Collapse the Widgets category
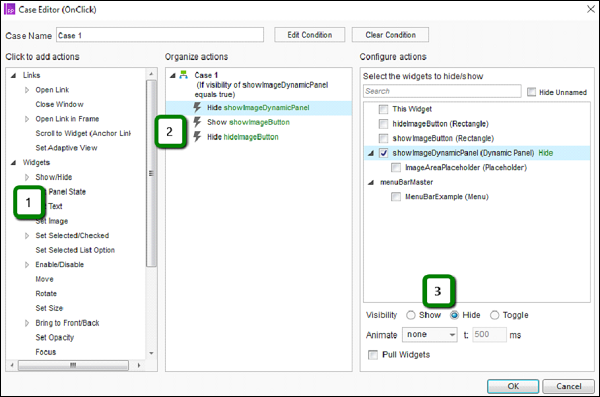This screenshot has width=600, height=397. click(x=13, y=163)
